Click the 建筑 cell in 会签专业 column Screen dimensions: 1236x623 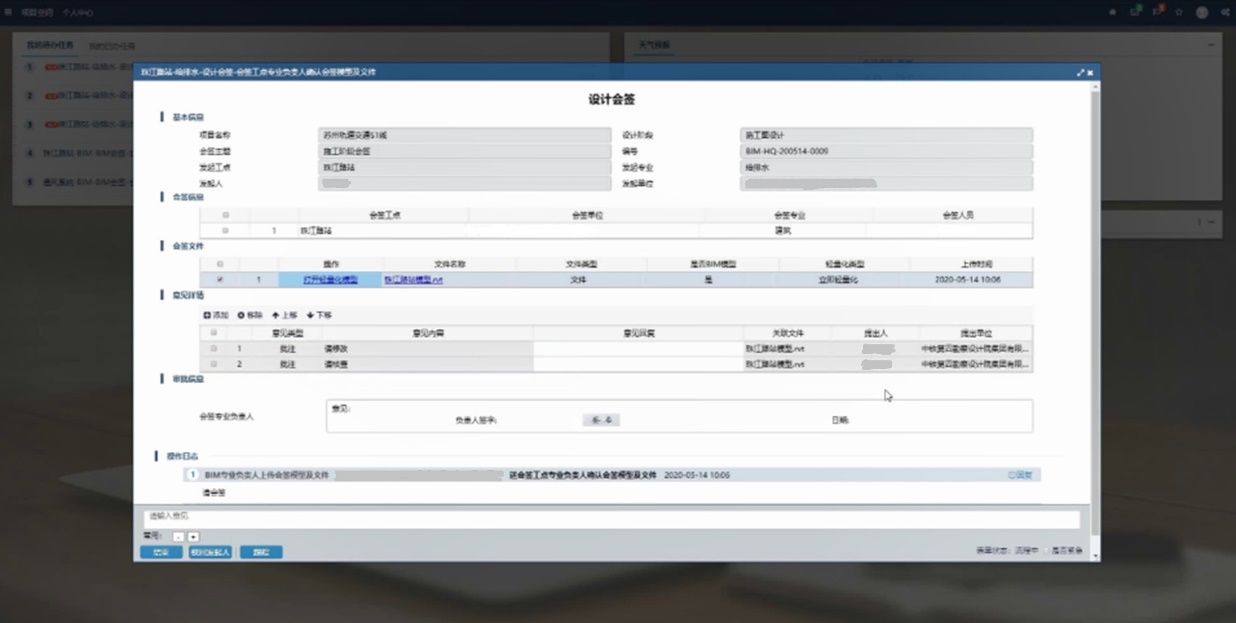[783, 230]
